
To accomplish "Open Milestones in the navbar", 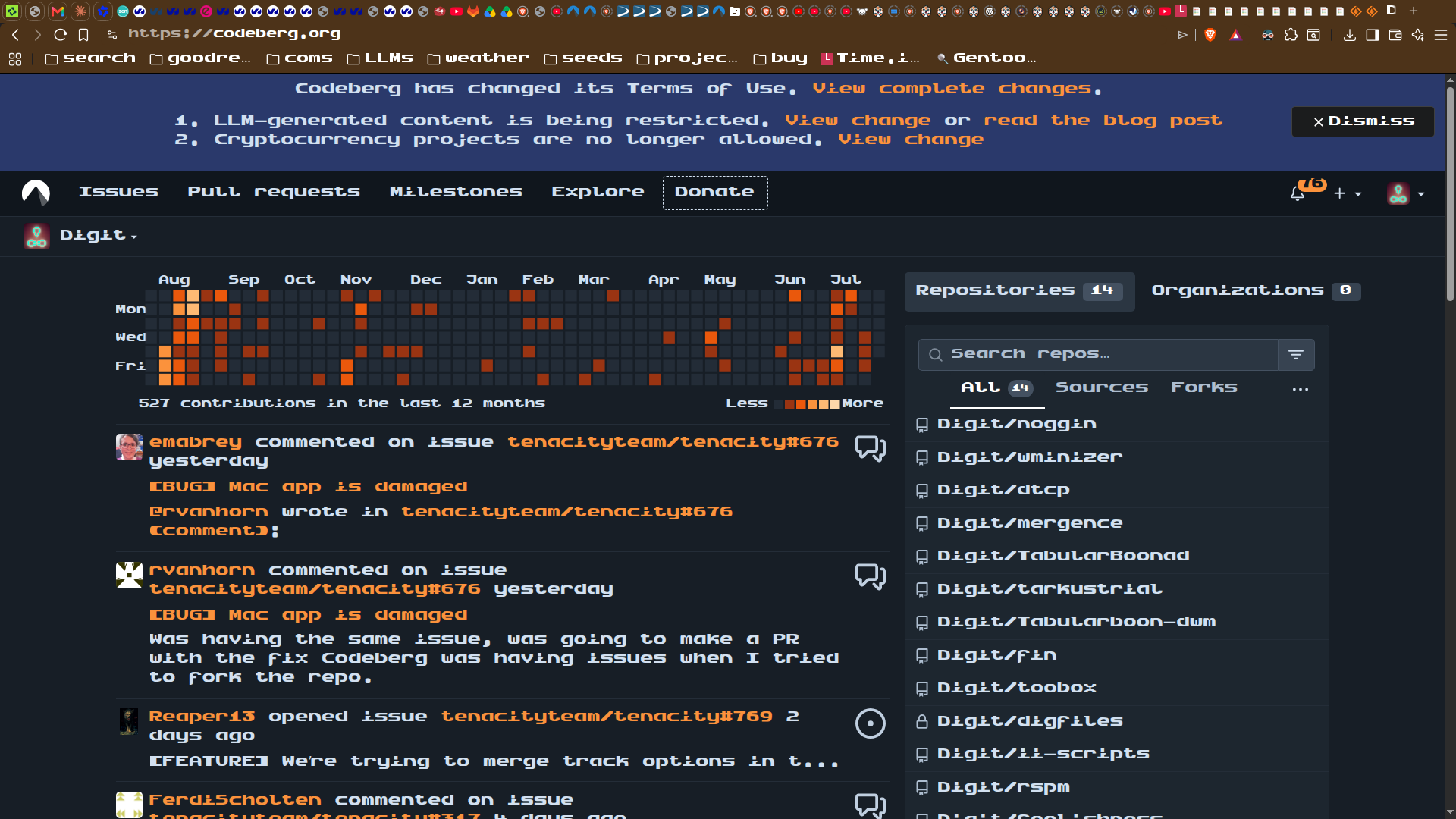I will coord(456,193).
